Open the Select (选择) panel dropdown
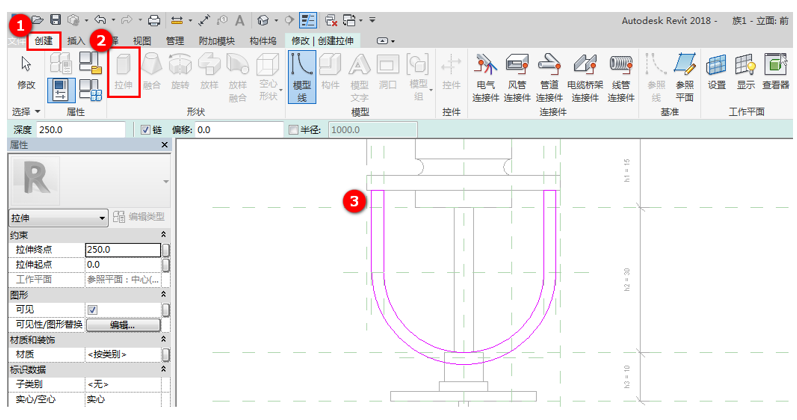797x420 pixels. [26, 111]
